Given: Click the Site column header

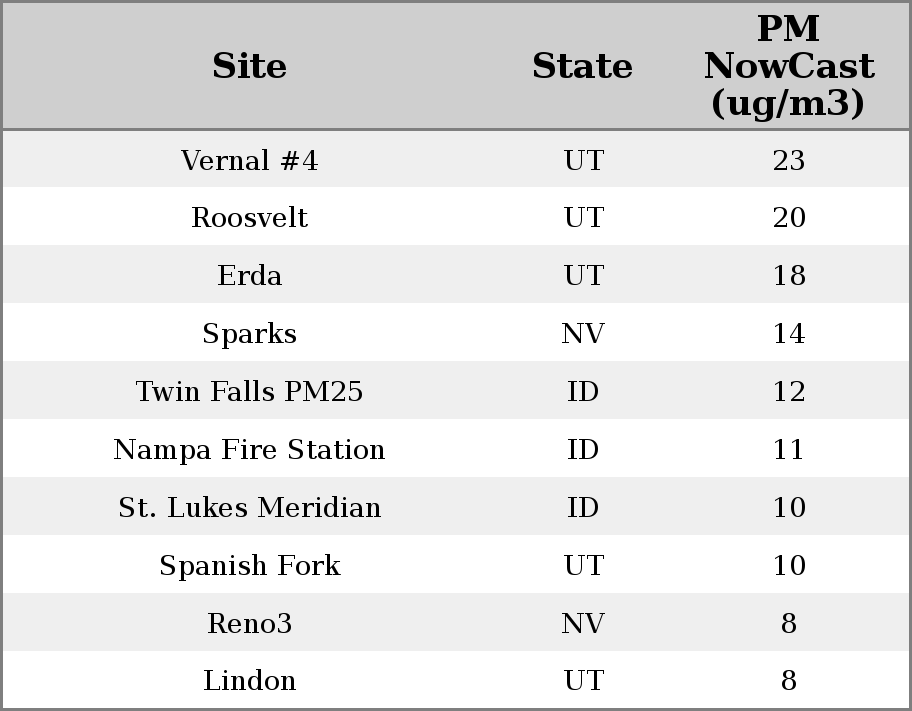Looking at the screenshot, I should 249,67.
